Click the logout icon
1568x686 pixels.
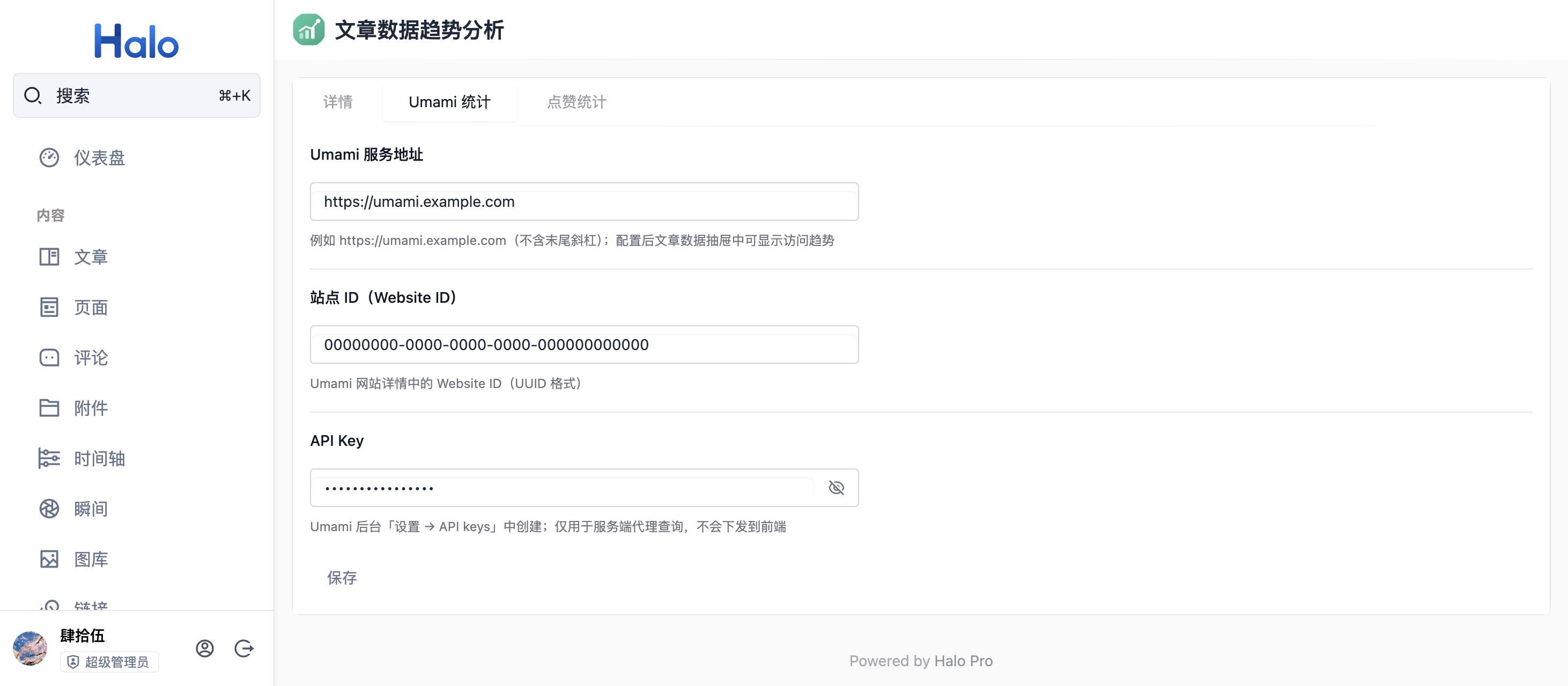[244, 648]
